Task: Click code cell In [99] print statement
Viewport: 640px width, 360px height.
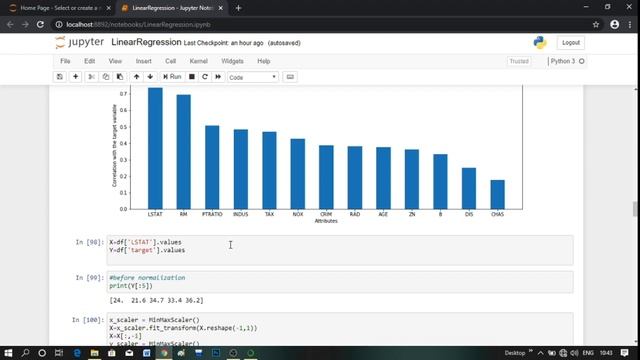Action: 340,282
